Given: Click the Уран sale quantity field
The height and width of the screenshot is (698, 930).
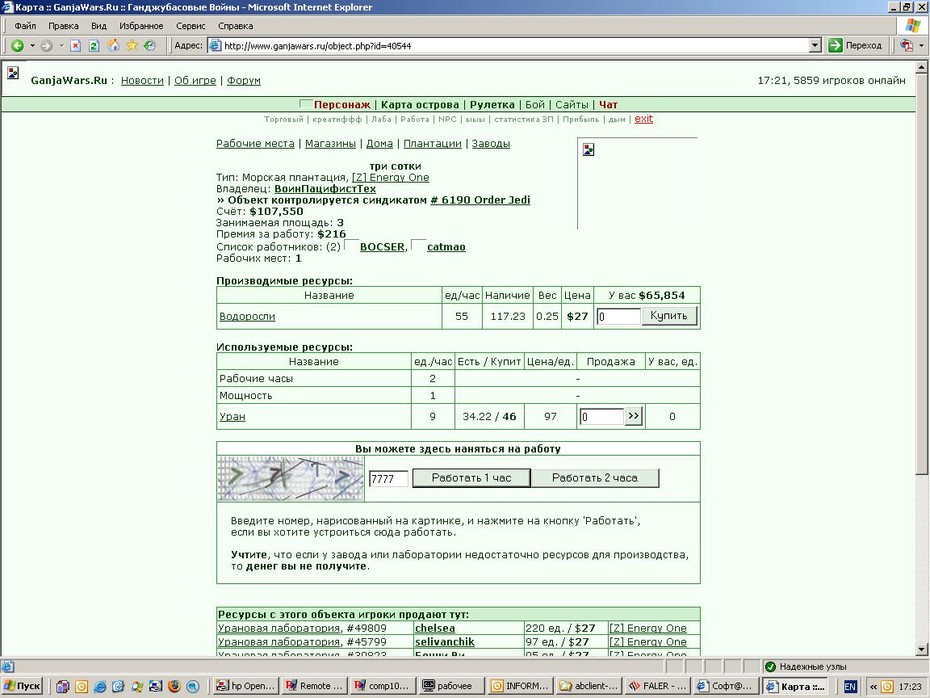Looking at the screenshot, I should pos(601,416).
